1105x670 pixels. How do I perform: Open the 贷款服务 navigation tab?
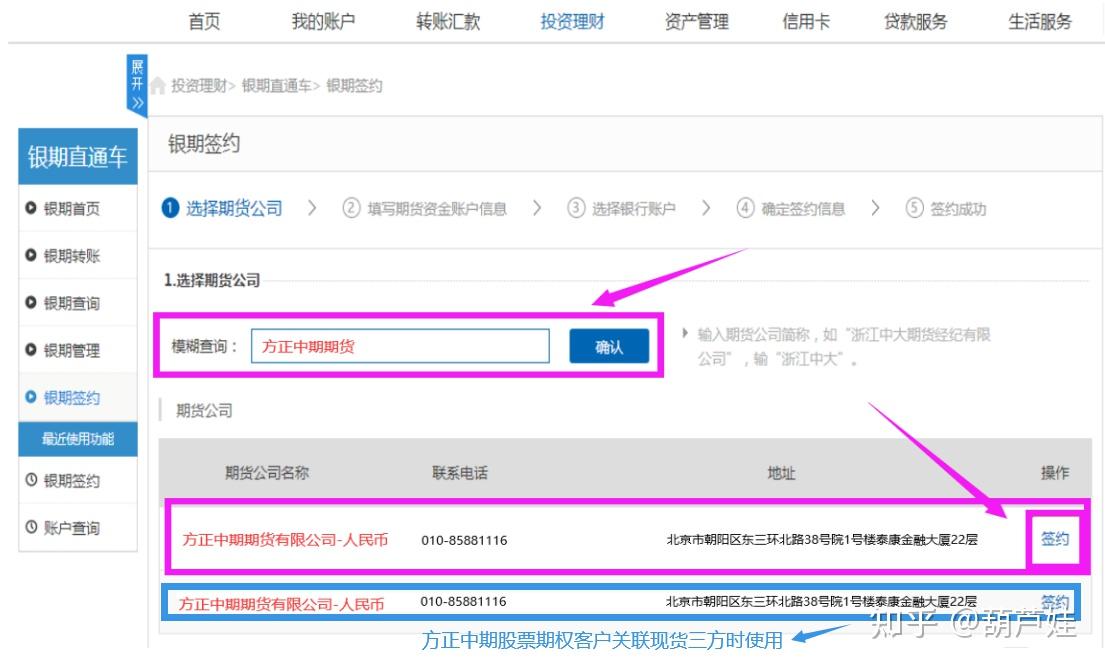915,22
